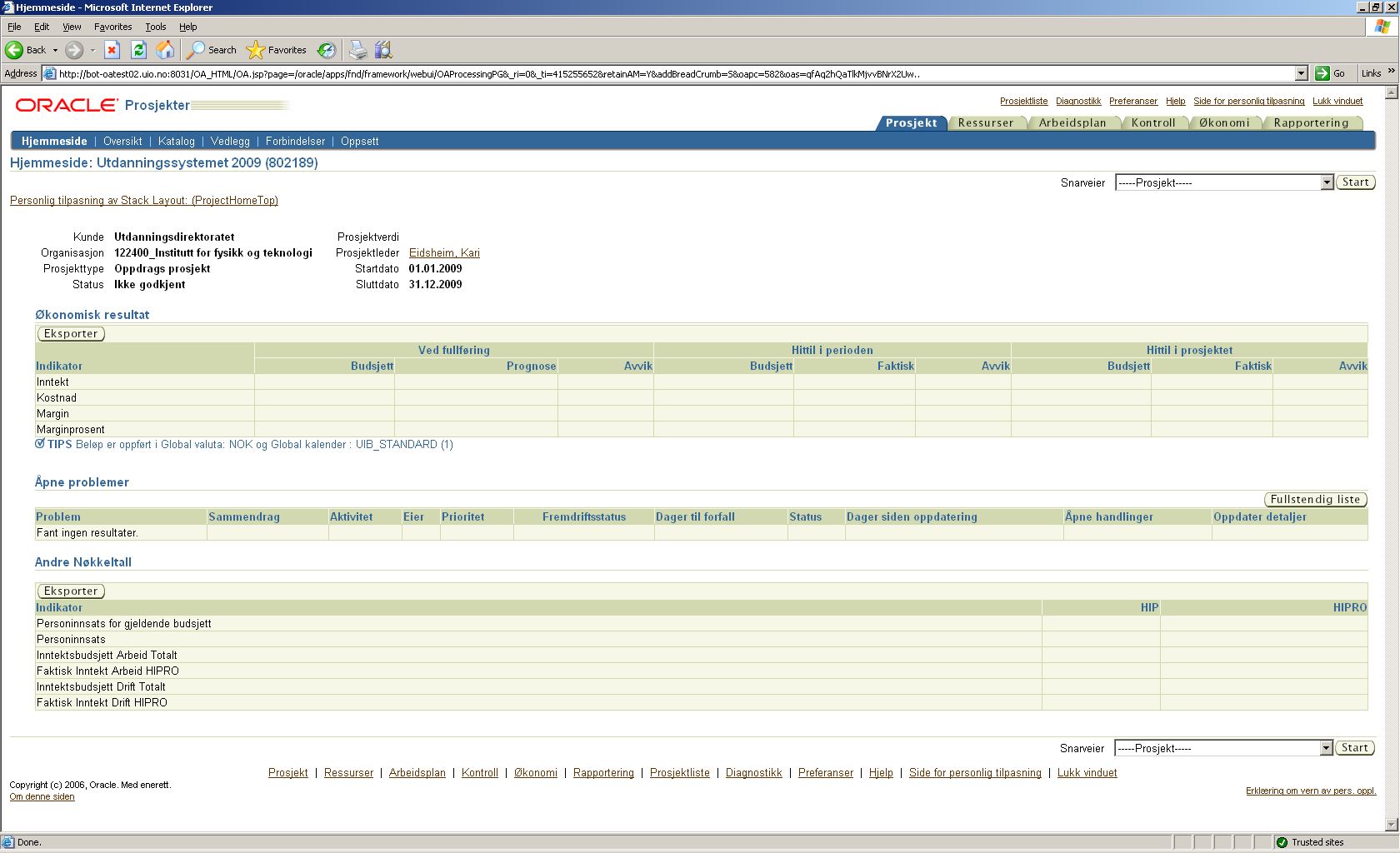Click the vertical scrollbar down arrow
The image size is (1400, 853).
tap(1391, 825)
